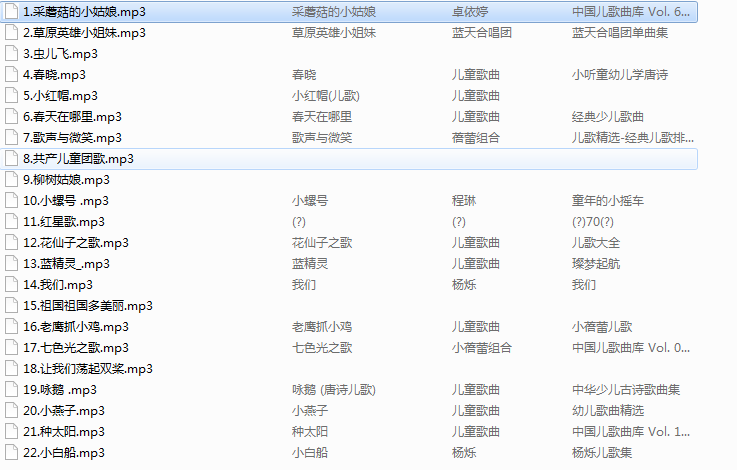Viewport: 737px width, 470px height.
Task: Select file name 16.老鹰抓小鸡.mp3
Action: 76,327
